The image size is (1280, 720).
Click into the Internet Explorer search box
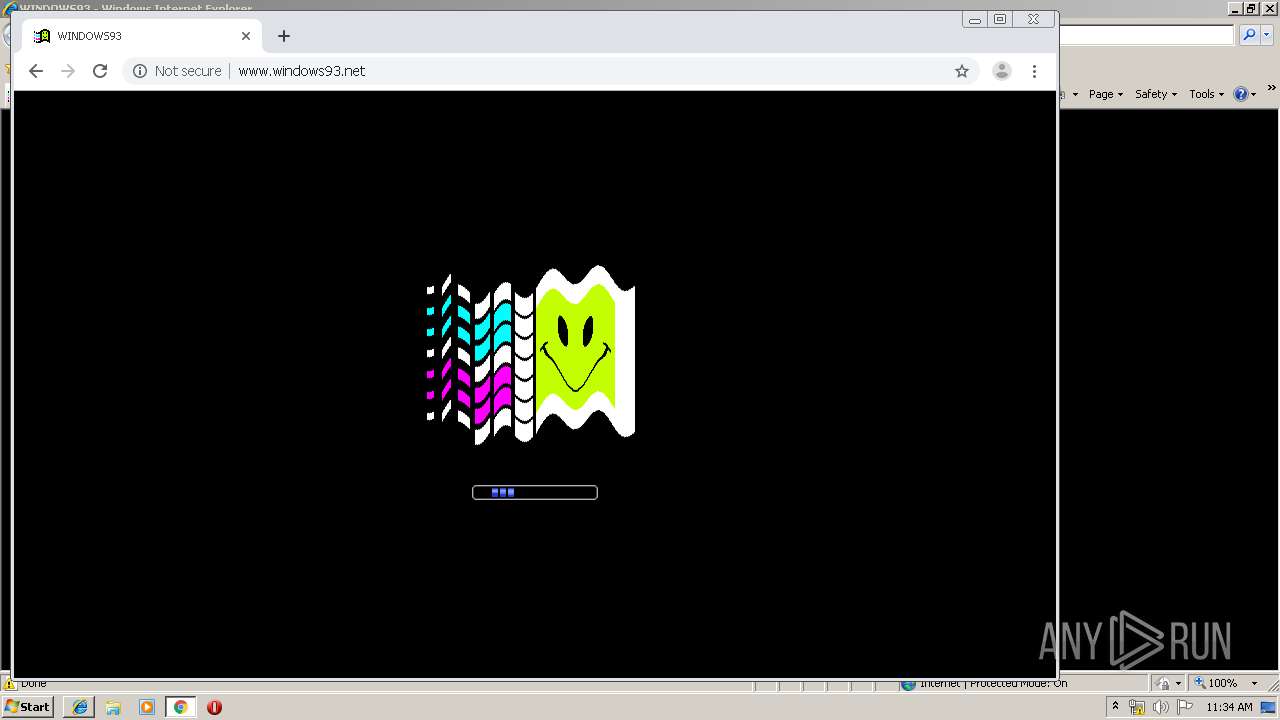pyautogui.click(x=1146, y=35)
